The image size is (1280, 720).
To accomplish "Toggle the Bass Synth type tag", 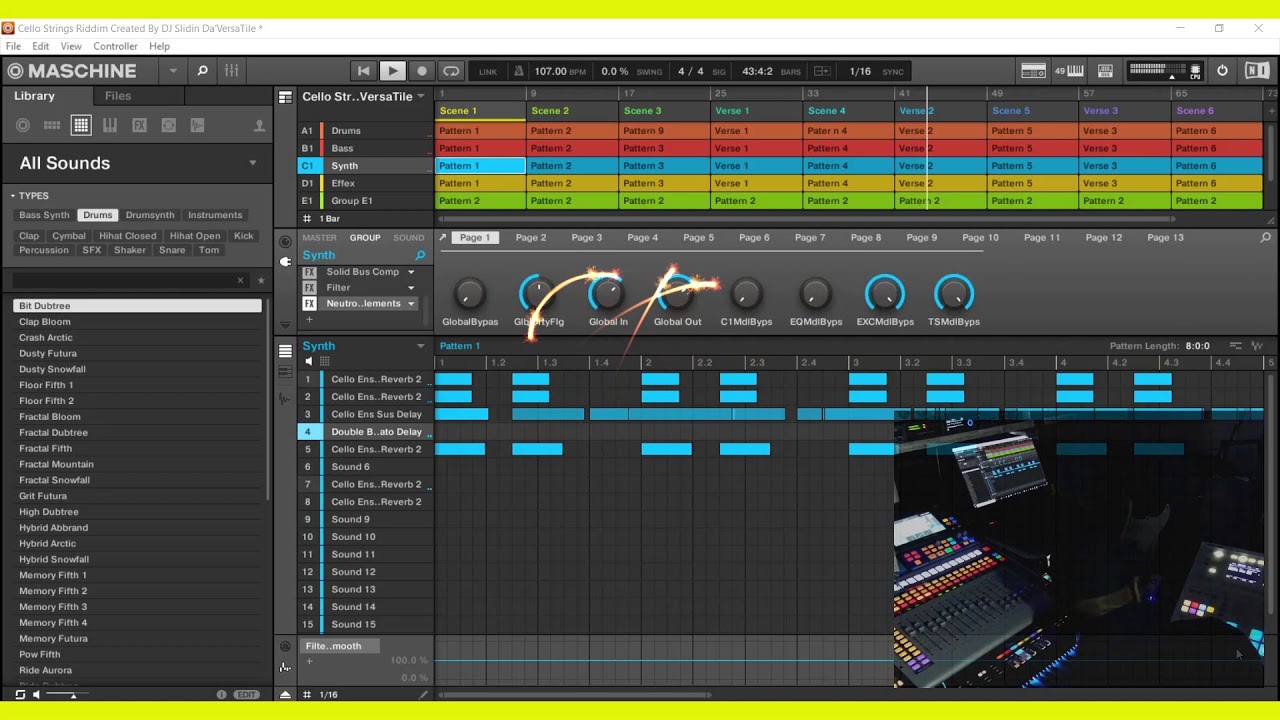I will pos(44,215).
